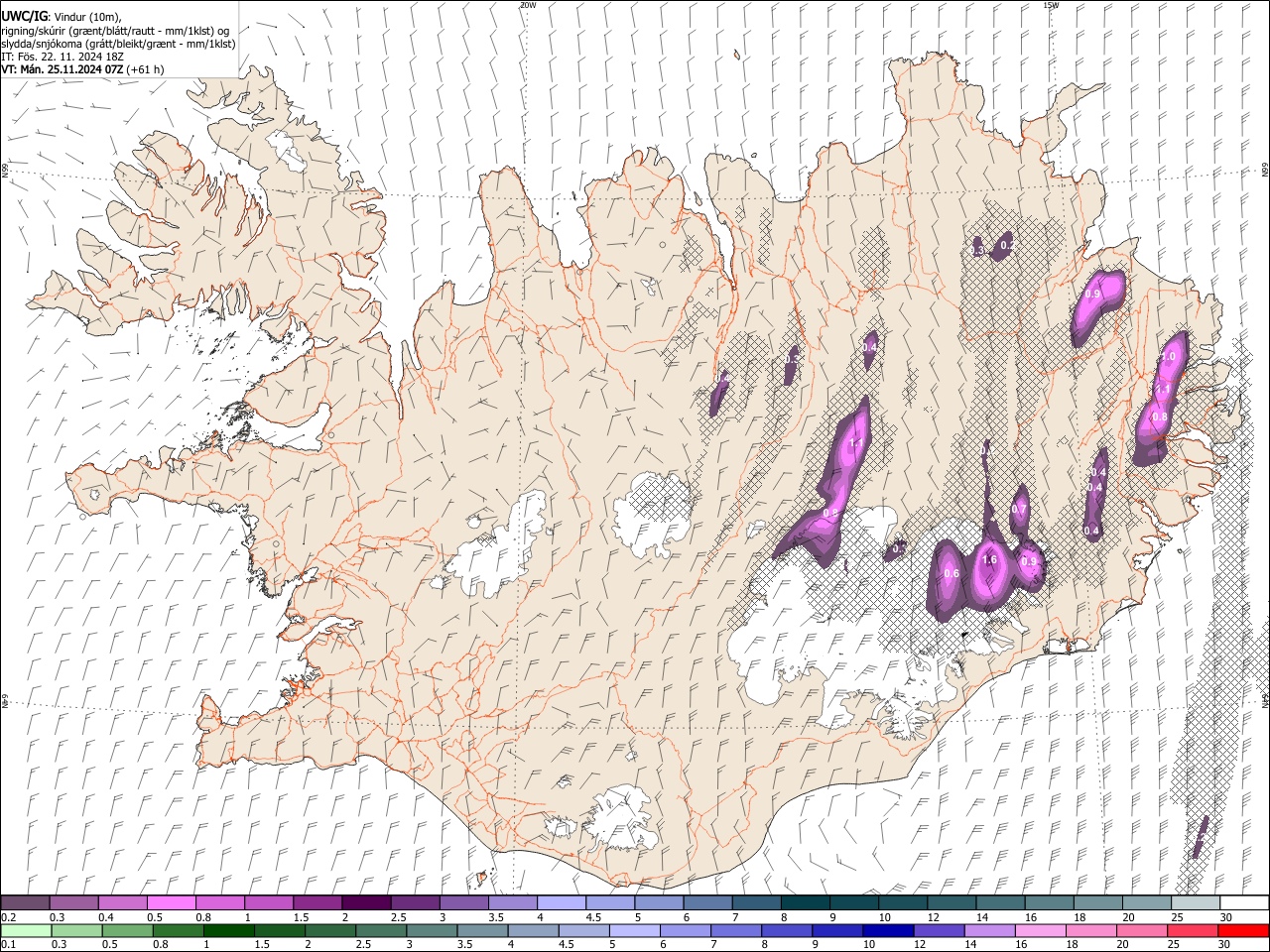This screenshot has width=1270, height=952.
Task: Select the bright magenta 0.5 swatch in upper legend
Action: [171, 902]
